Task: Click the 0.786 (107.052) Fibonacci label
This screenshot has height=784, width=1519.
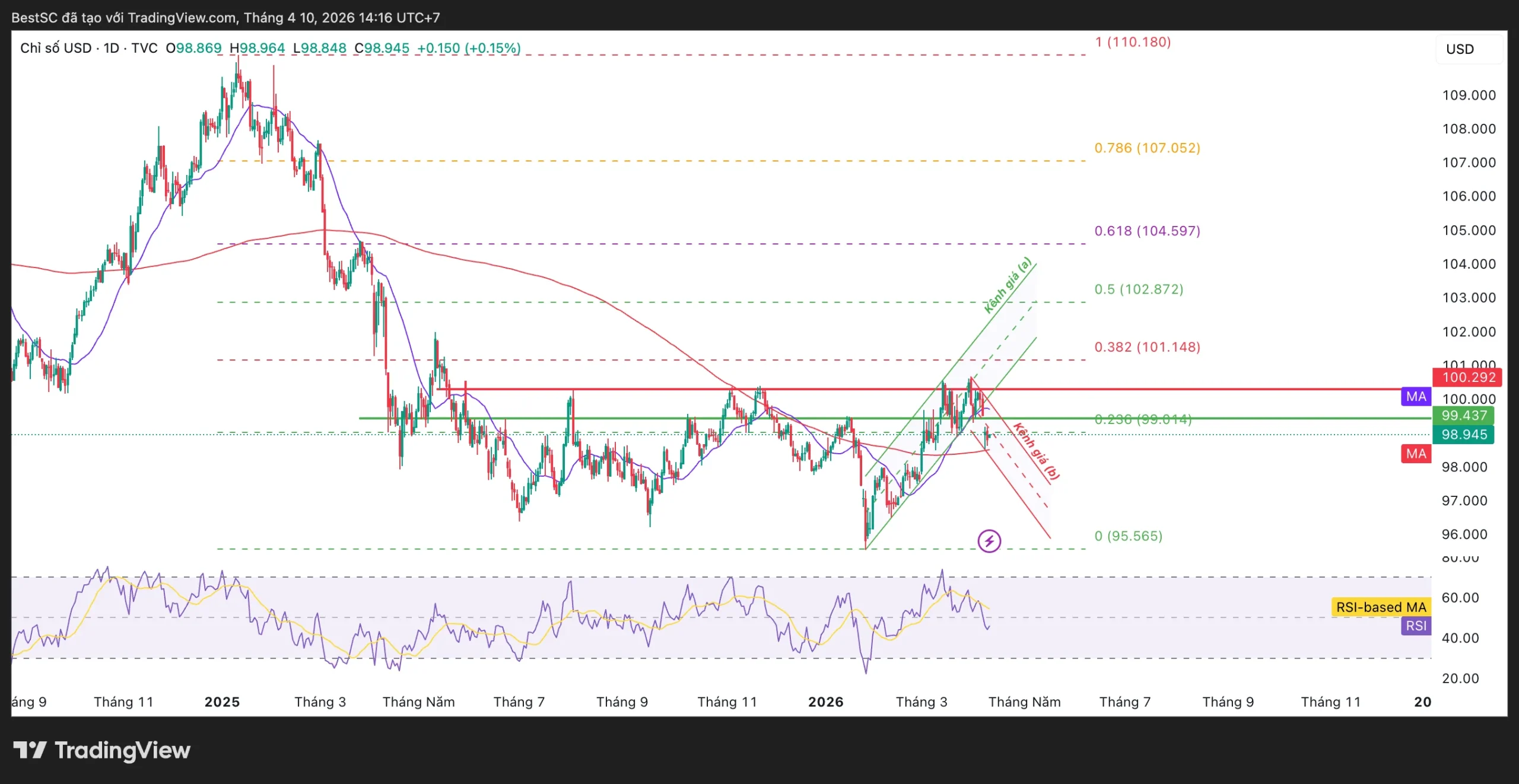Action: 1147,148
